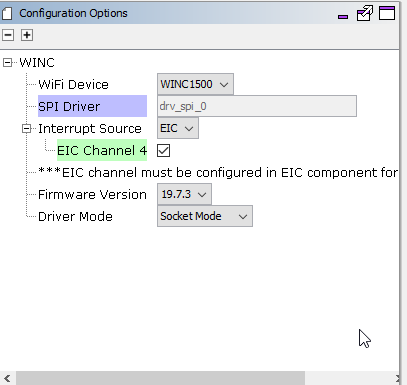Collapse the Interrupt Source tree node
The width and height of the screenshot is (407, 385).
[26, 128]
